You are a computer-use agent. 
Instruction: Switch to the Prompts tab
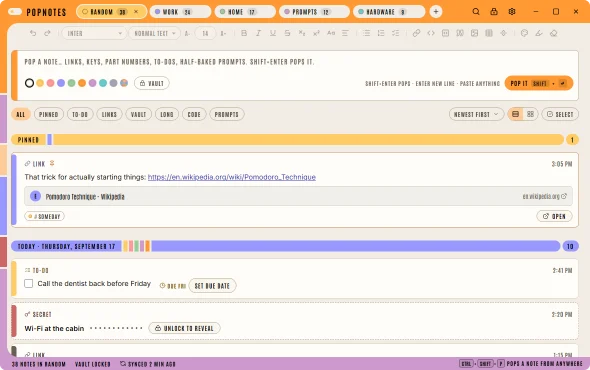(x=314, y=12)
